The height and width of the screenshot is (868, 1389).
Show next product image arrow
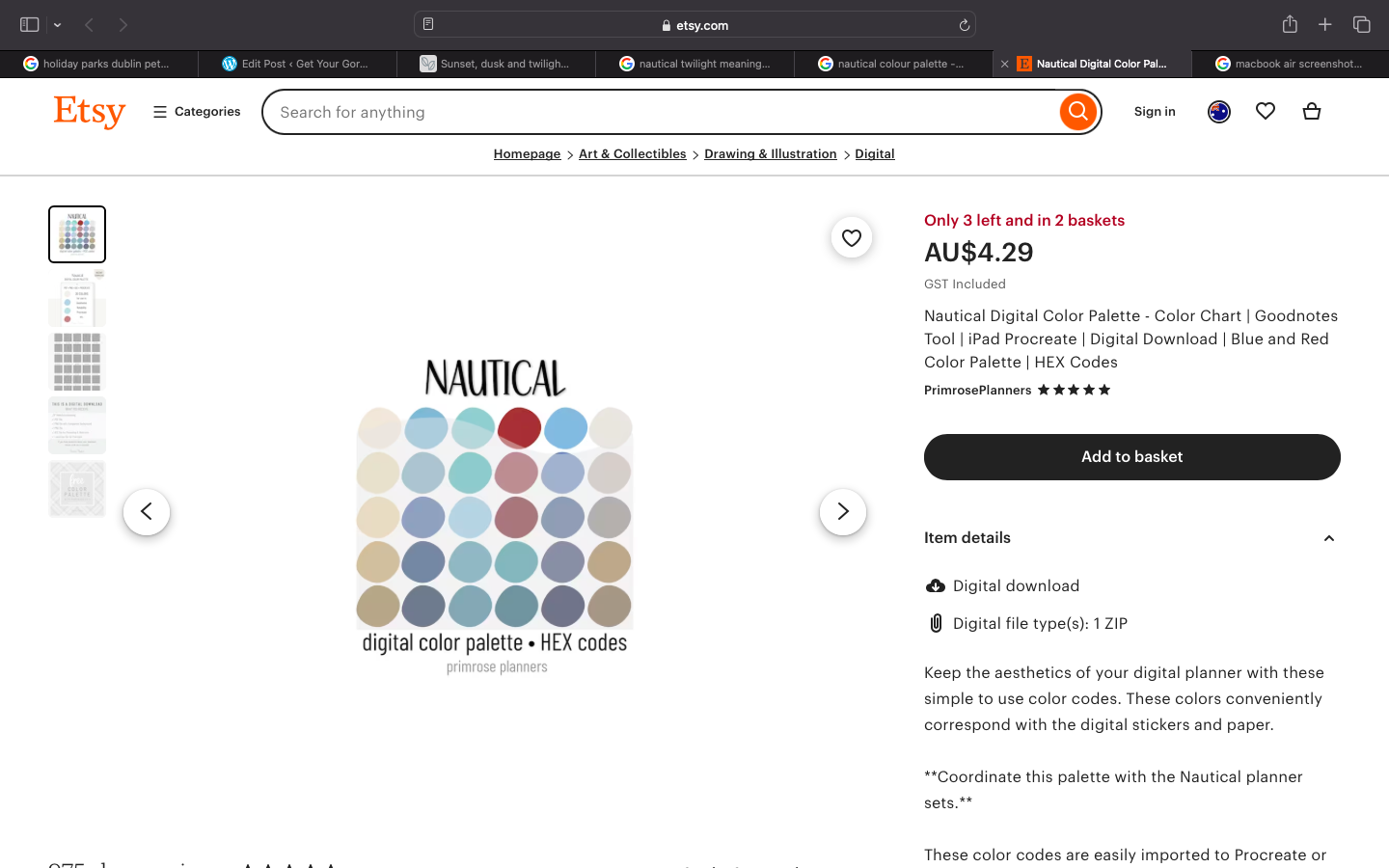842,512
